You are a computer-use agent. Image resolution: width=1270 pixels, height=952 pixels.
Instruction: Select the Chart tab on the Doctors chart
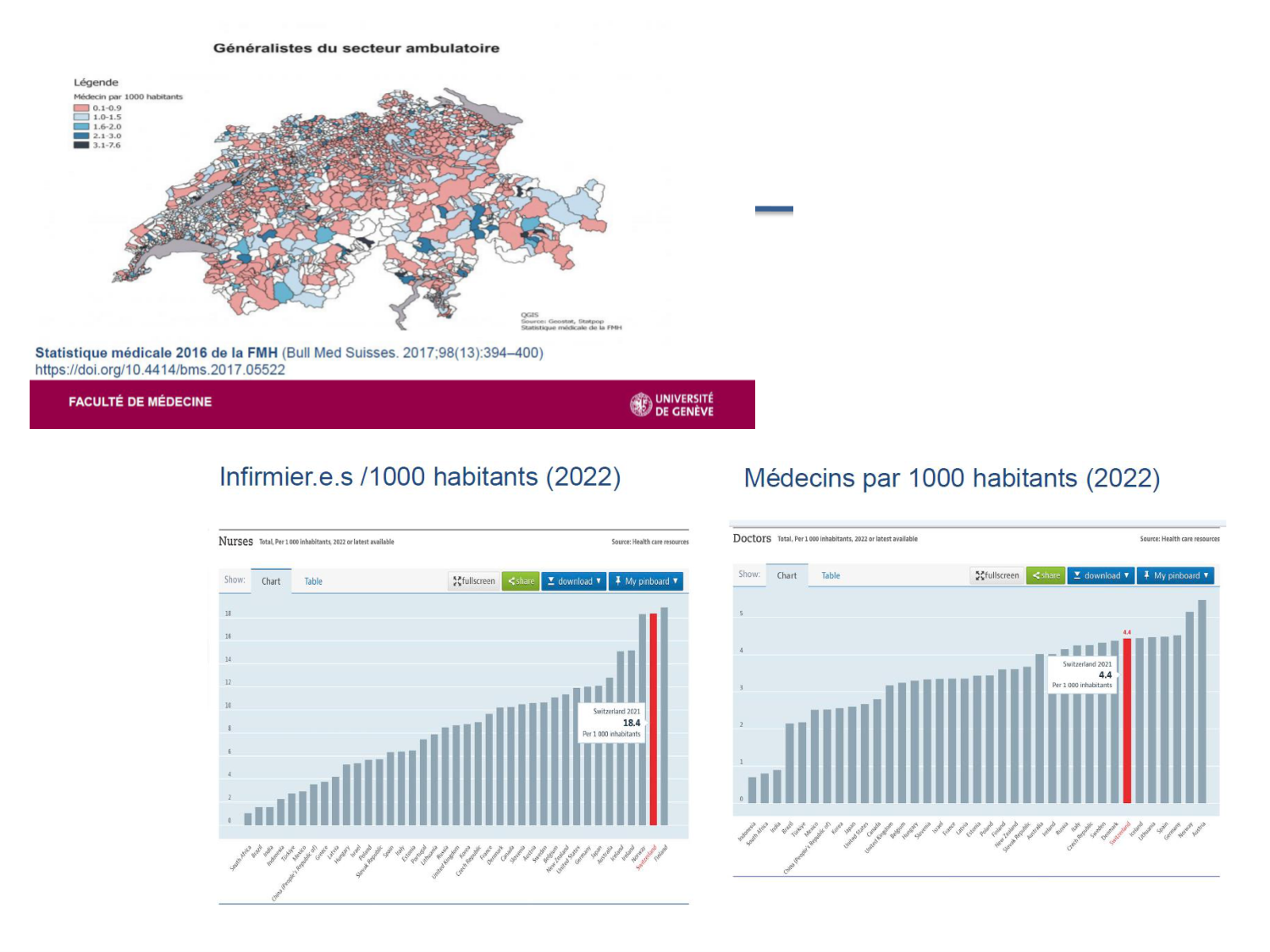787,575
